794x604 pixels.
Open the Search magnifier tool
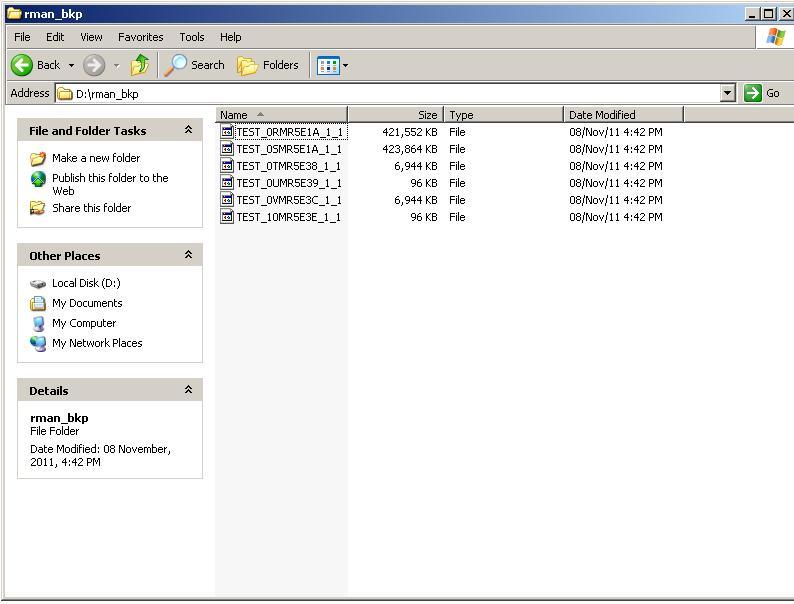(176, 65)
